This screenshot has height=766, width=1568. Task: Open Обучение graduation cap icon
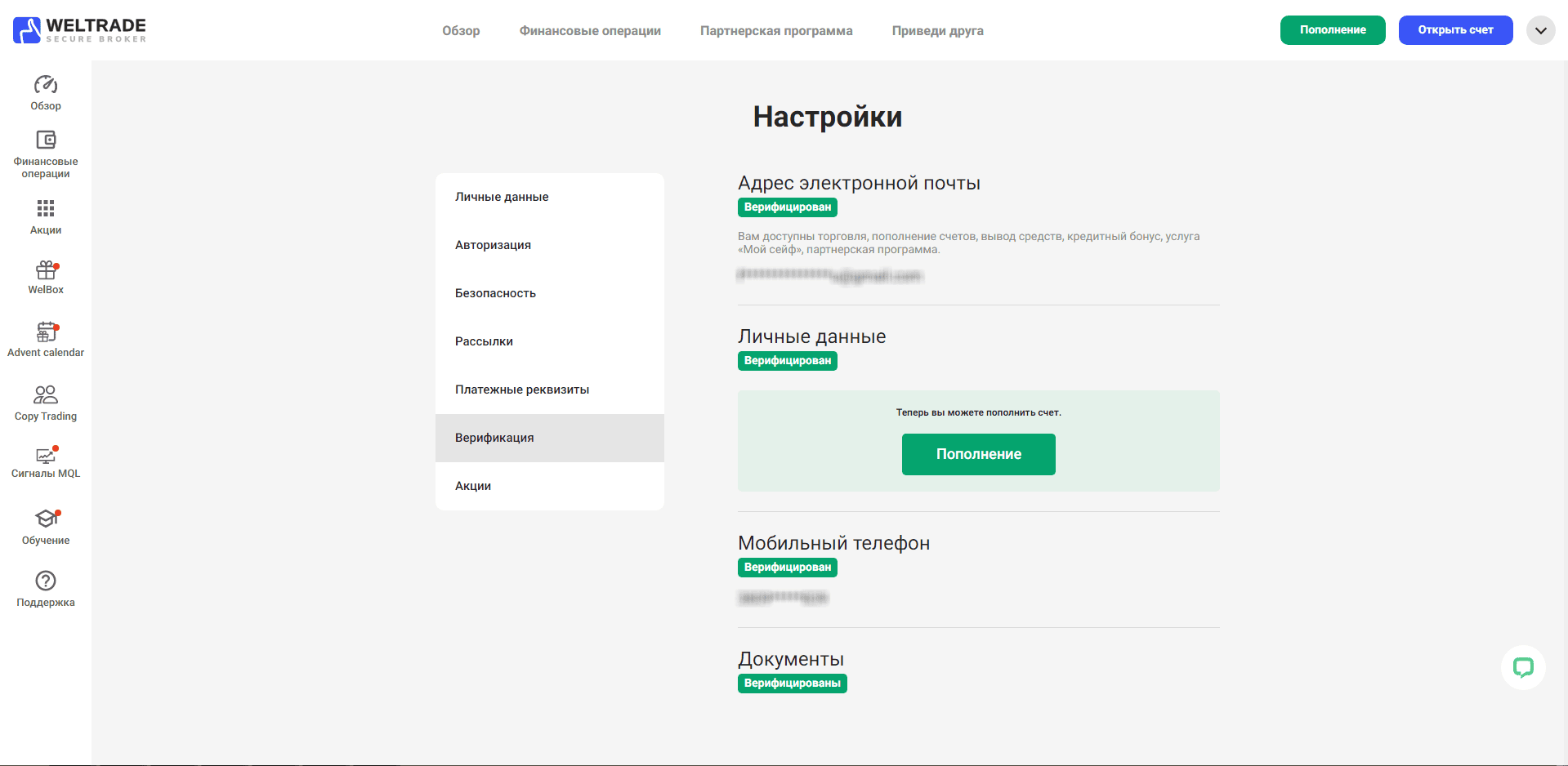tap(47, 518)
